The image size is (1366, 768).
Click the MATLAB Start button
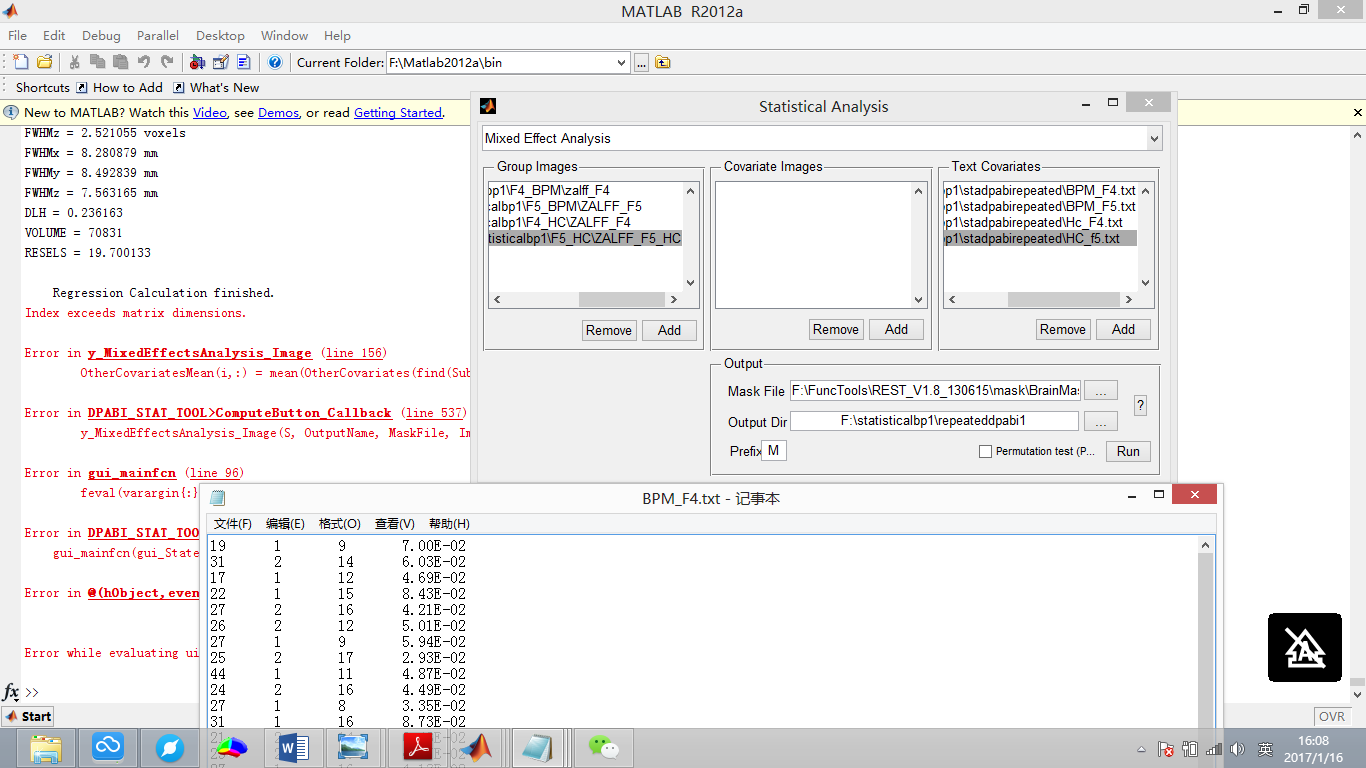point(29,716)
